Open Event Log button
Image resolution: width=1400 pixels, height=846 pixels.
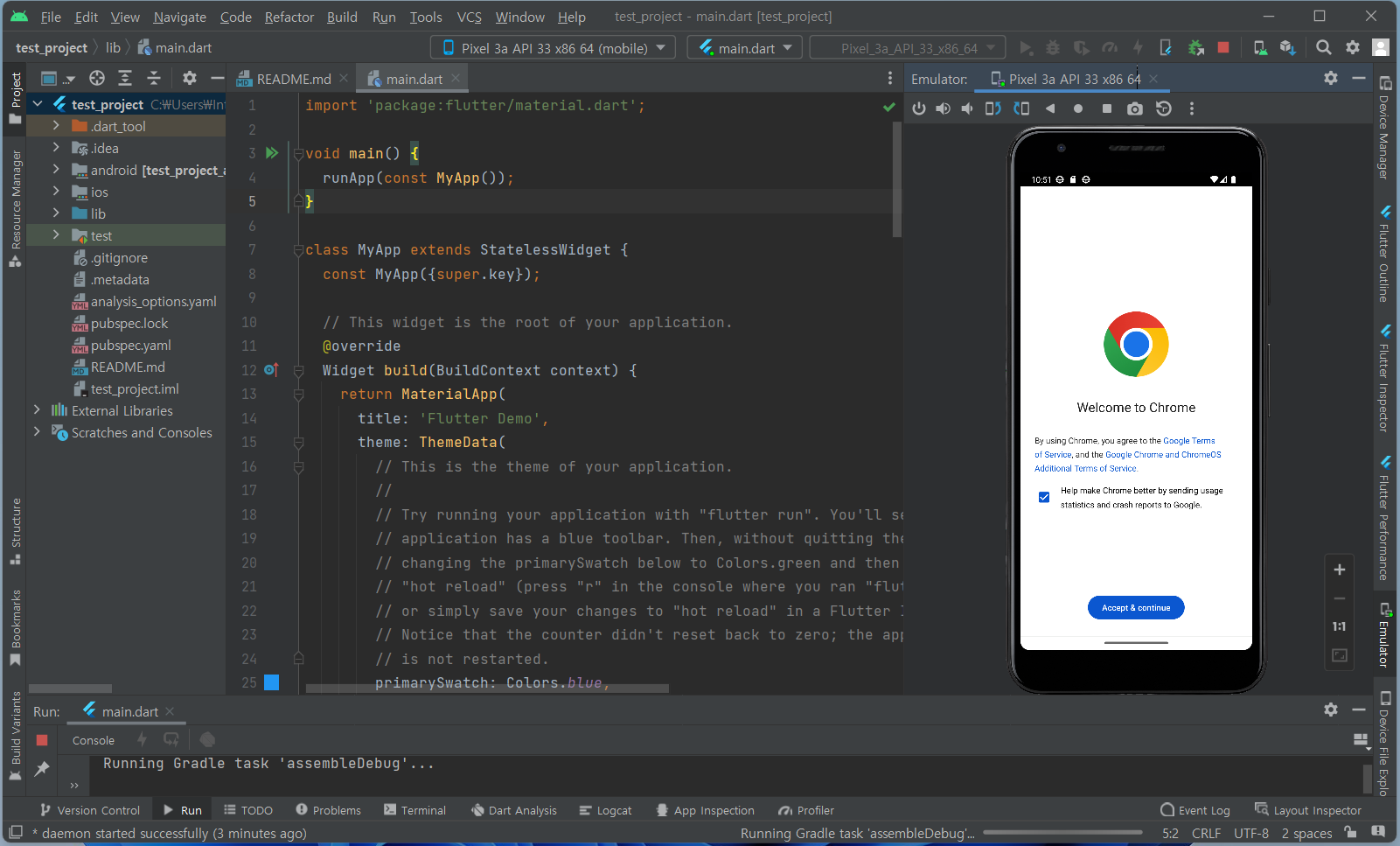1195,810
